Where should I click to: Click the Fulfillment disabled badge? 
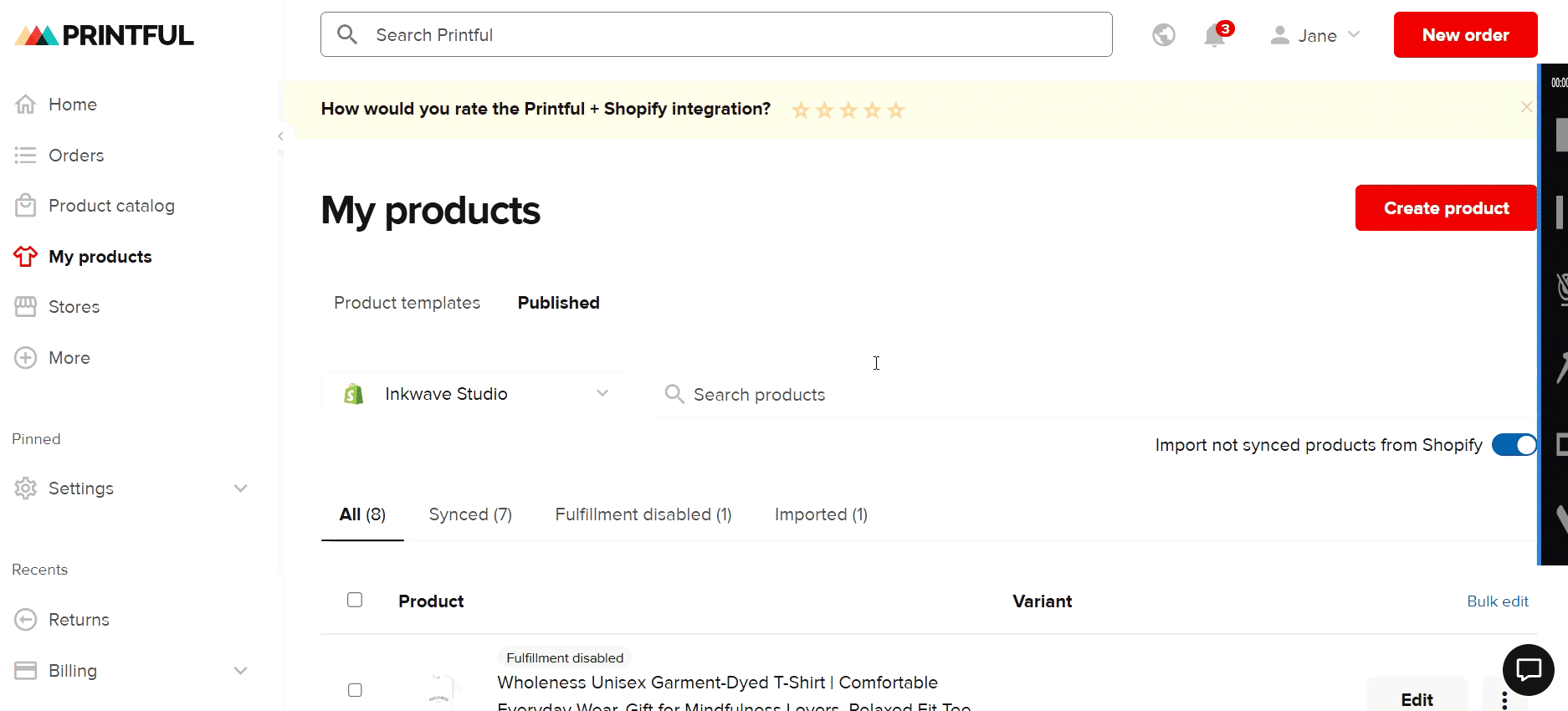(x=565, y=657)
